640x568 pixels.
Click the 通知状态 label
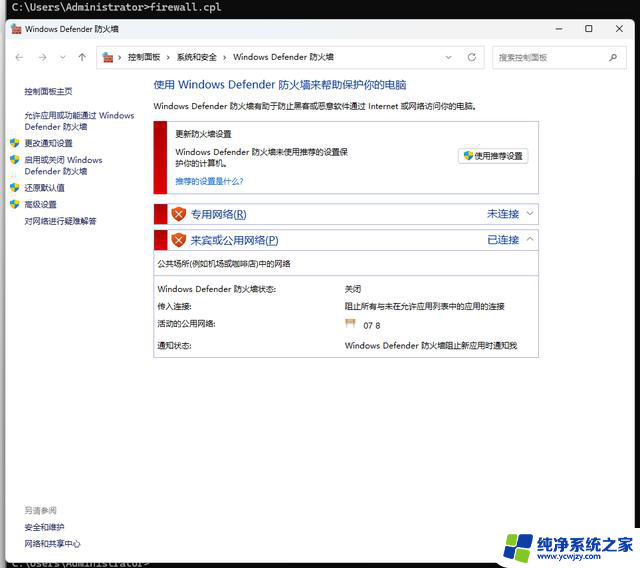[x=174, y=346]
